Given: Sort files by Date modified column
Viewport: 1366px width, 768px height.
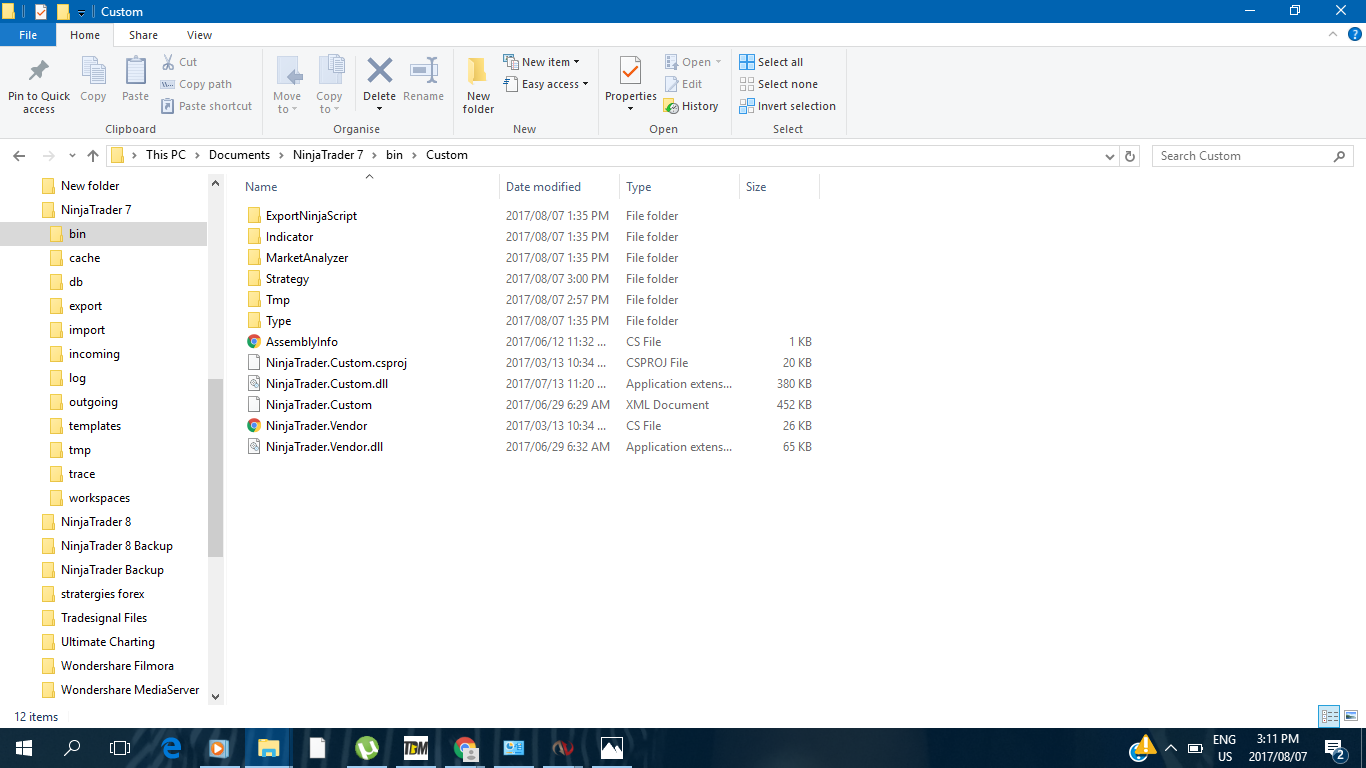Looking at the screenshot, I should [x=559, y=187].
